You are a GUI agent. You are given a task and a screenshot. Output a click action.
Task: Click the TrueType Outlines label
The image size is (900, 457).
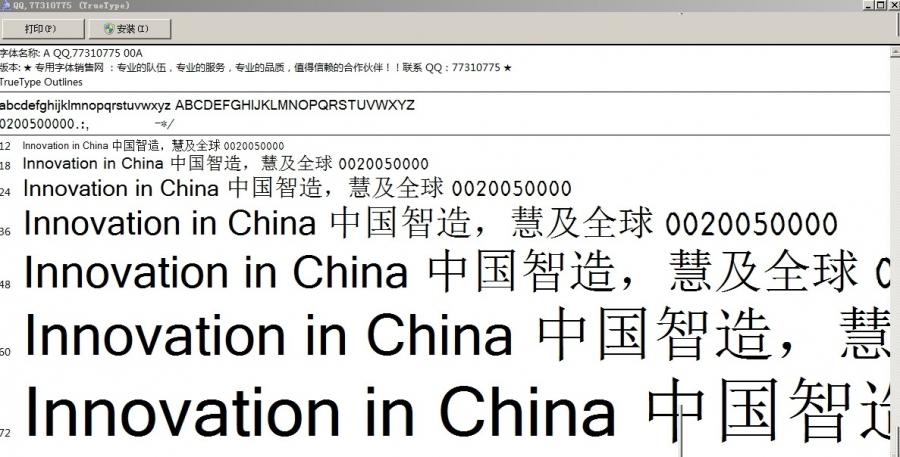[41, 82]
